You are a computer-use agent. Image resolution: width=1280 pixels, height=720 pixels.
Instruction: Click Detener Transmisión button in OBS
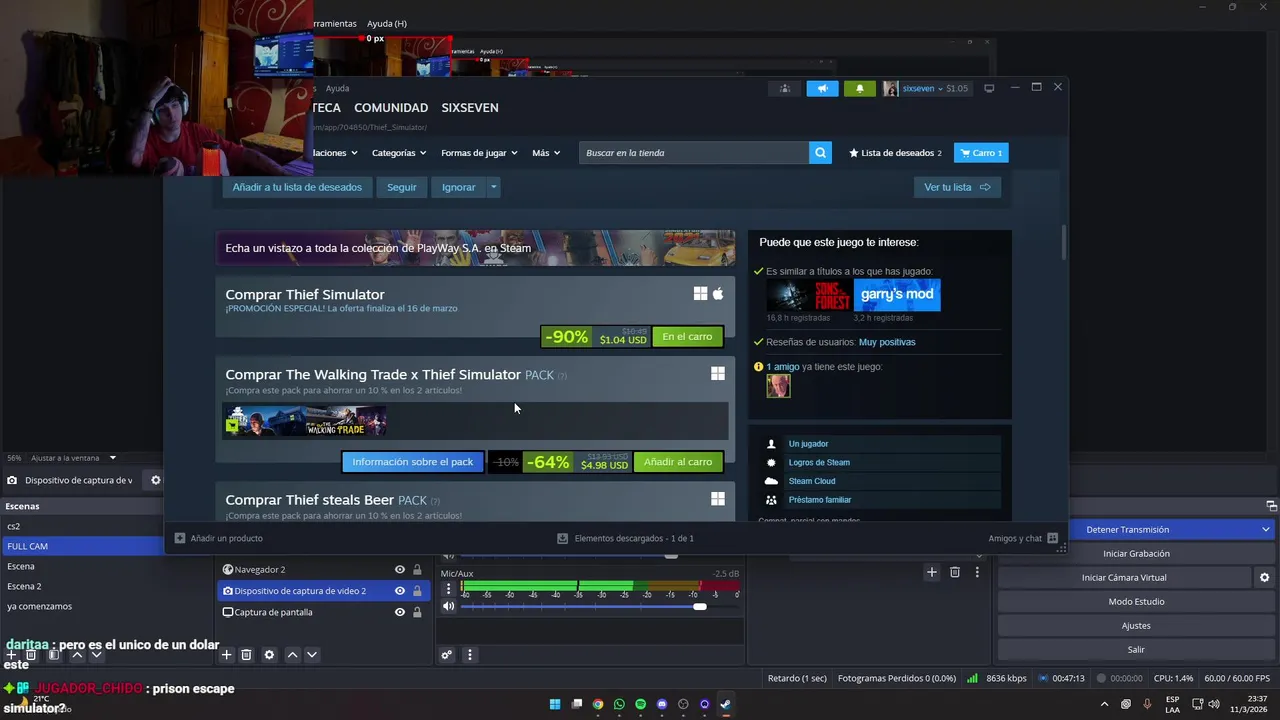point(1127,529)
